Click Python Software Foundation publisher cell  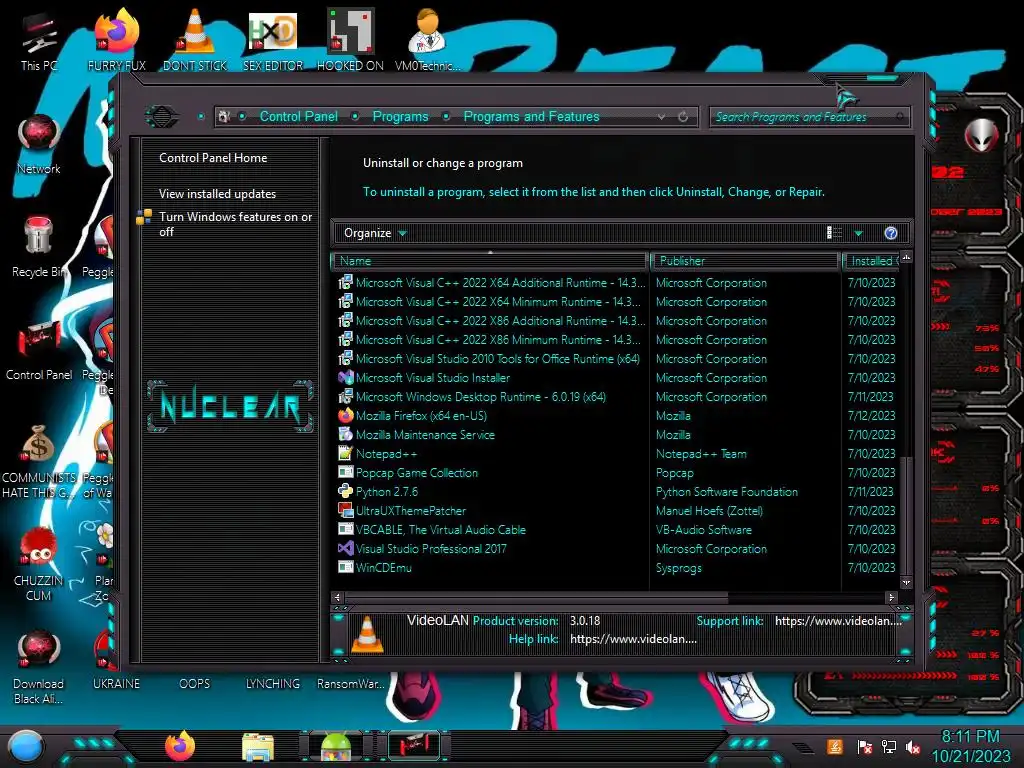(727, 491)
